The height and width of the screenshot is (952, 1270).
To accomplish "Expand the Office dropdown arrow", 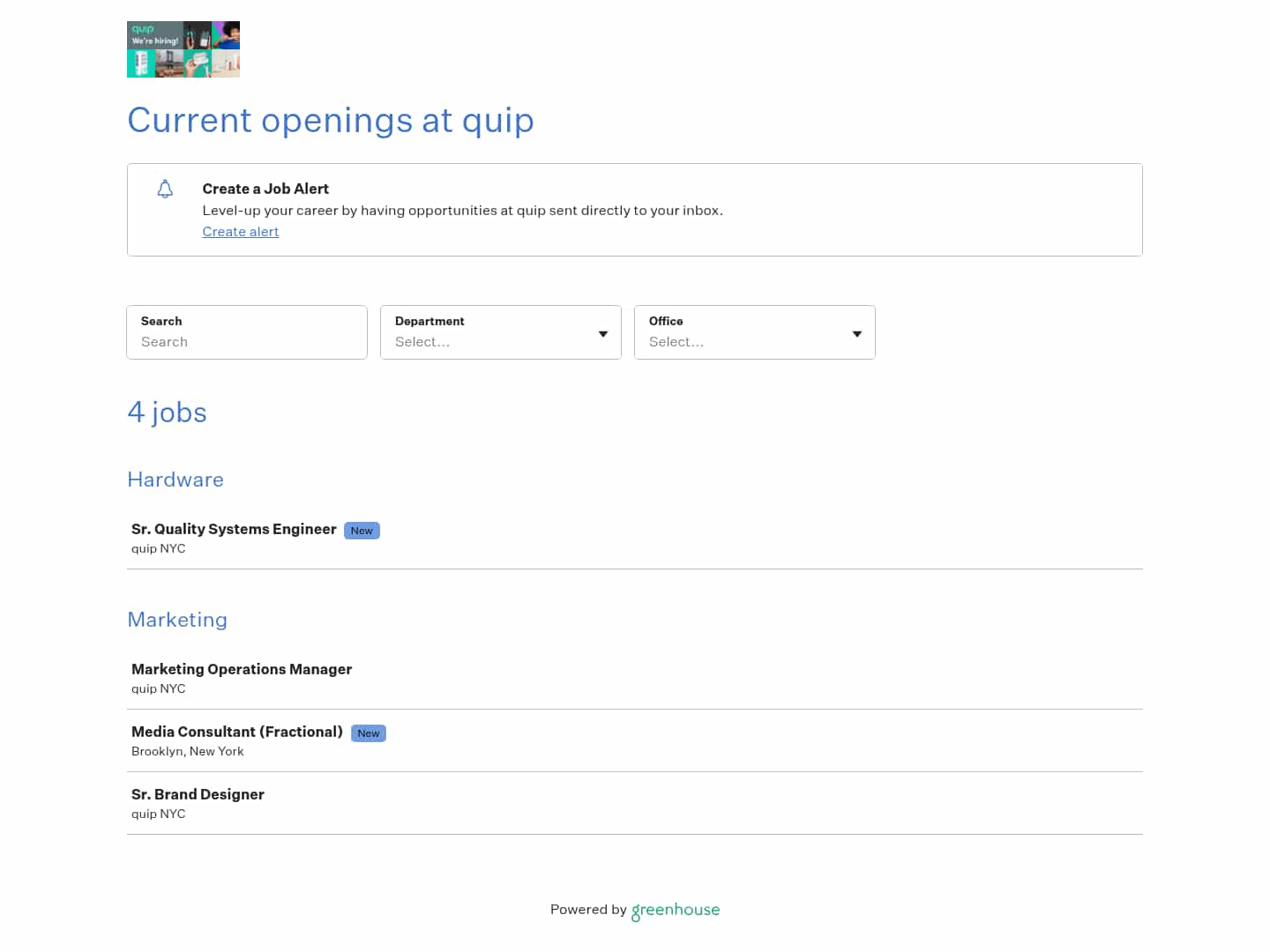I will (857, 334).
